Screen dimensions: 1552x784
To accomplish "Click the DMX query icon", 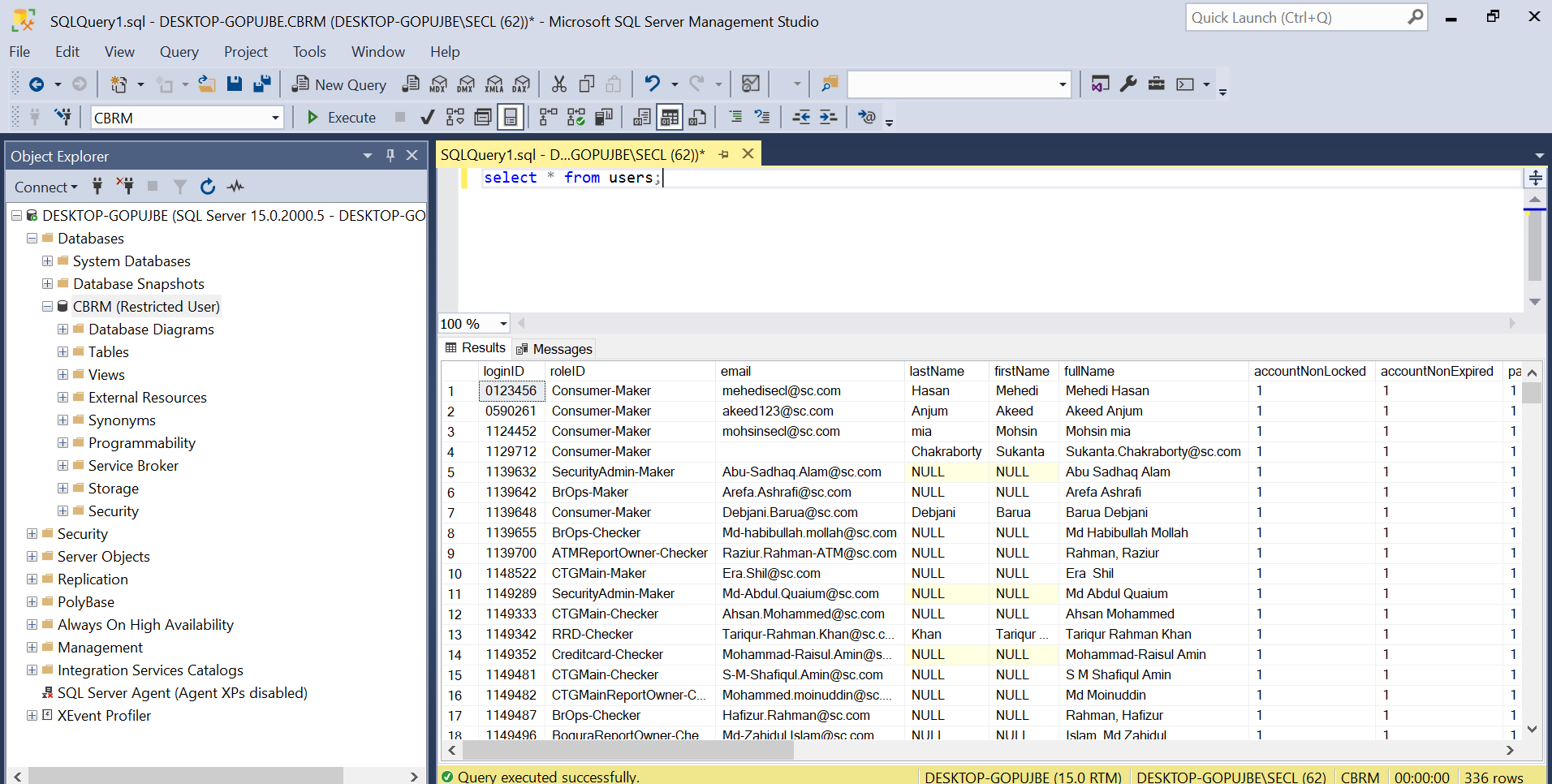I will pos(466,84).
